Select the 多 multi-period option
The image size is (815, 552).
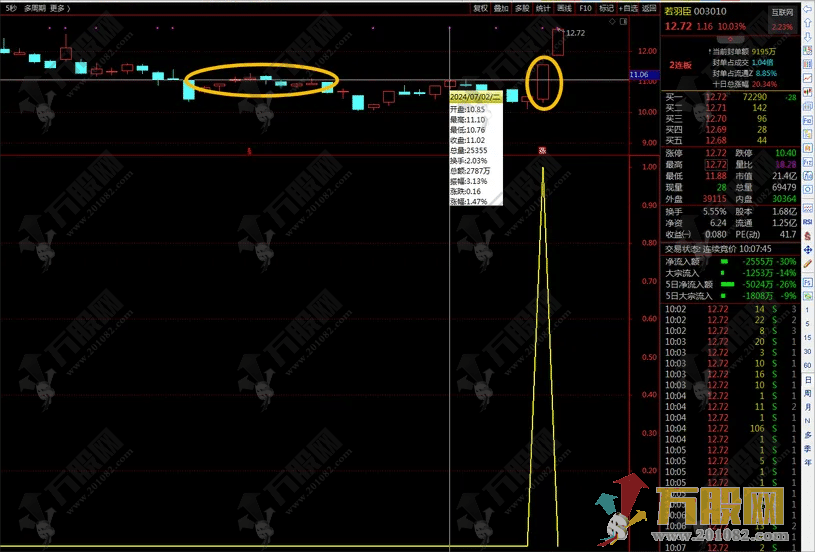(x=807, y=435)
